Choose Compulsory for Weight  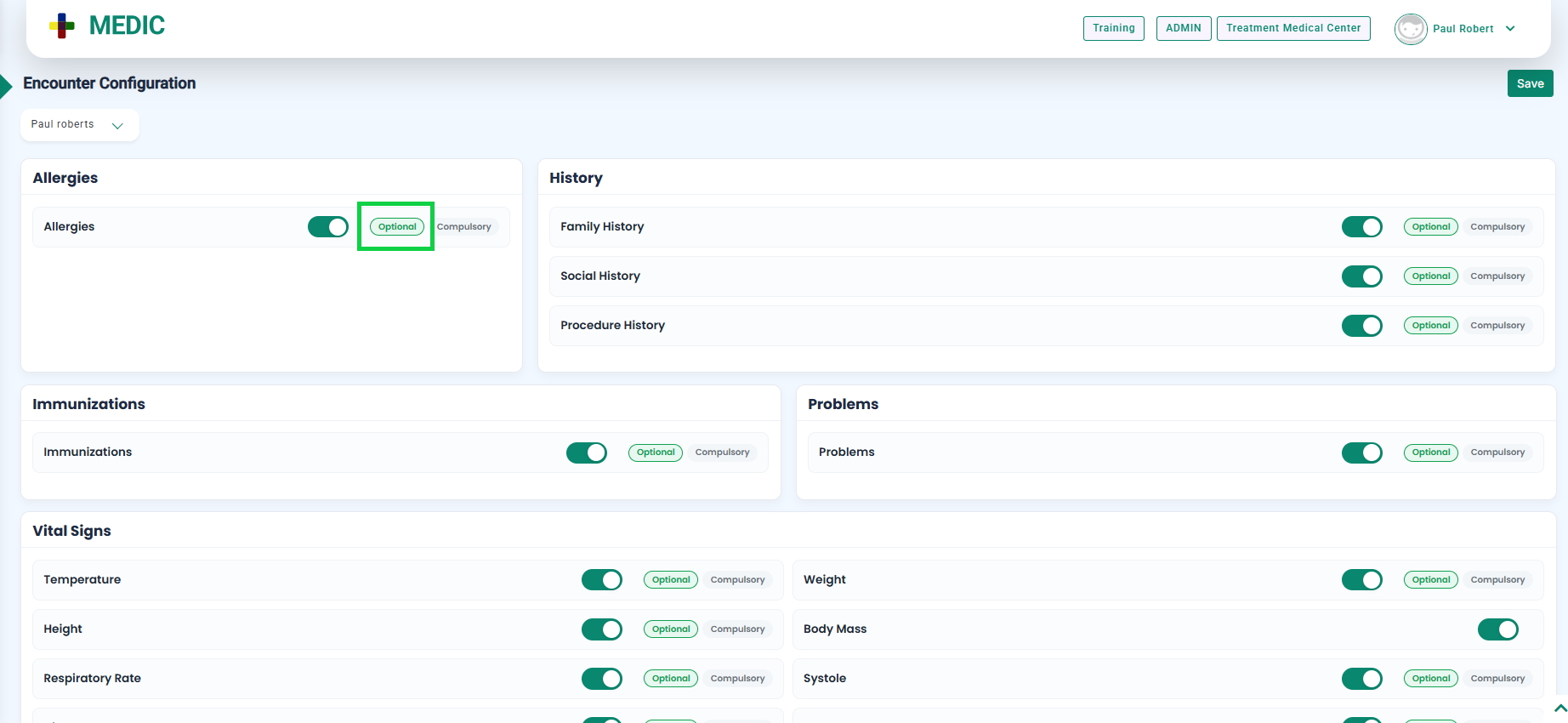point(1497,580)
